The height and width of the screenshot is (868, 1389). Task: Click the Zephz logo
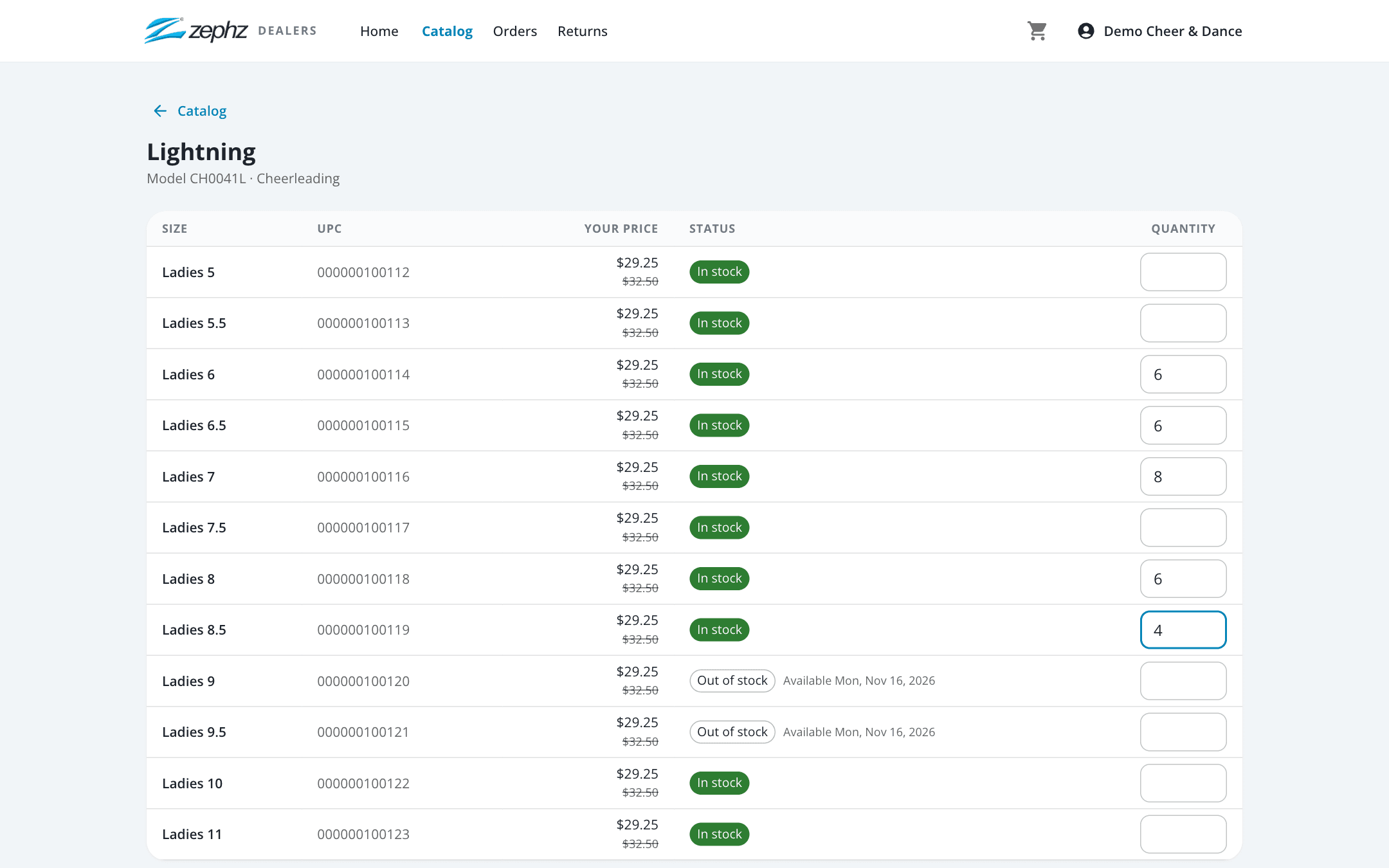[x=196, y=31]
